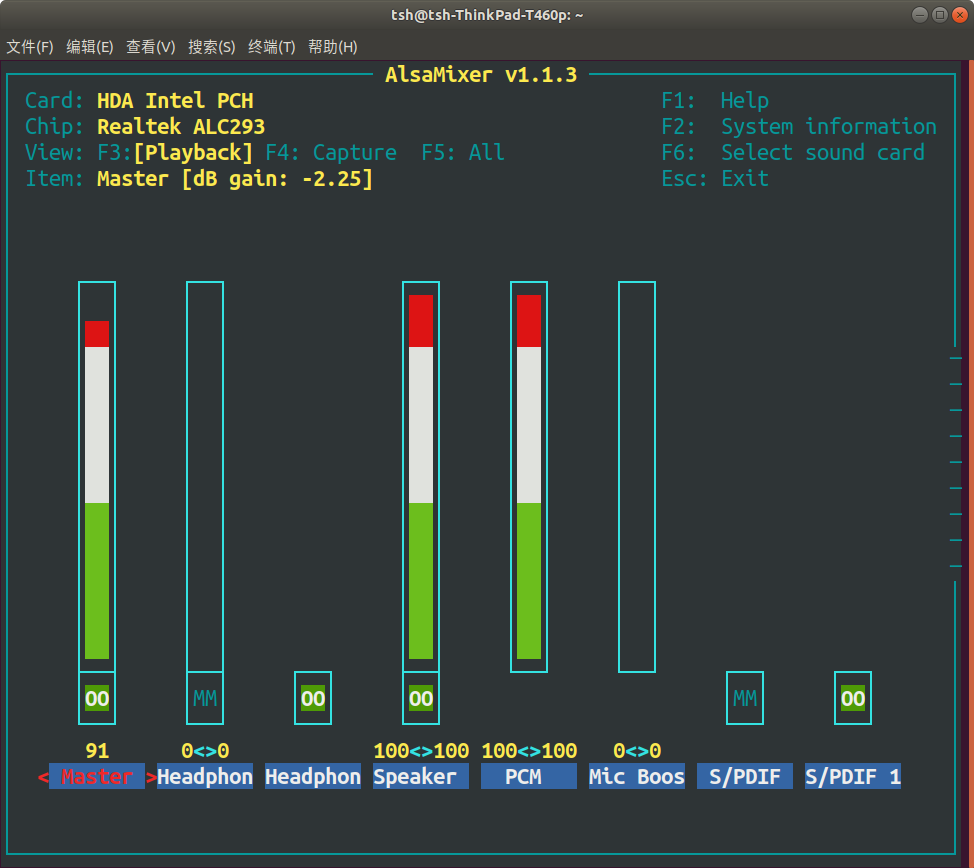Image resolution: width=974 pixels, height=868 pixels.
Task: Select the S/PDIF 1 channel label
Action: pos(852,776)
